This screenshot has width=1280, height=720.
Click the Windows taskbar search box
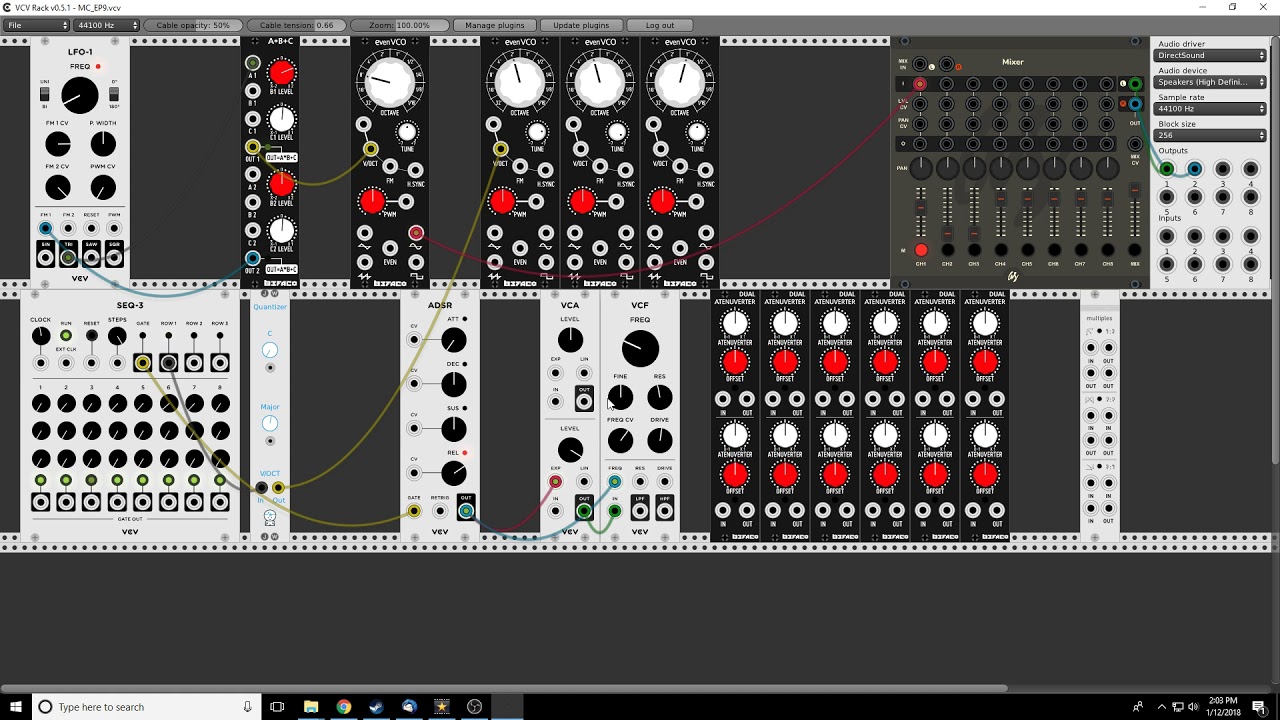[x=146, y=707]
